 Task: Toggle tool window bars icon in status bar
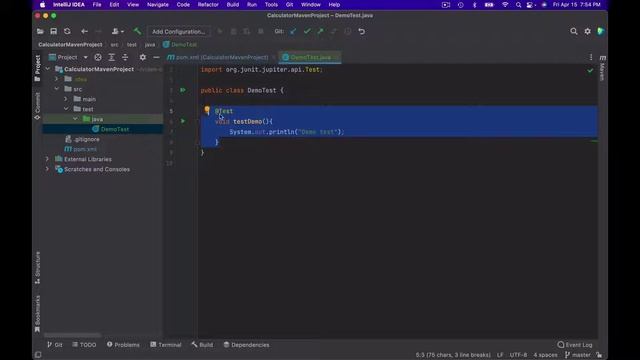(38, 355)
